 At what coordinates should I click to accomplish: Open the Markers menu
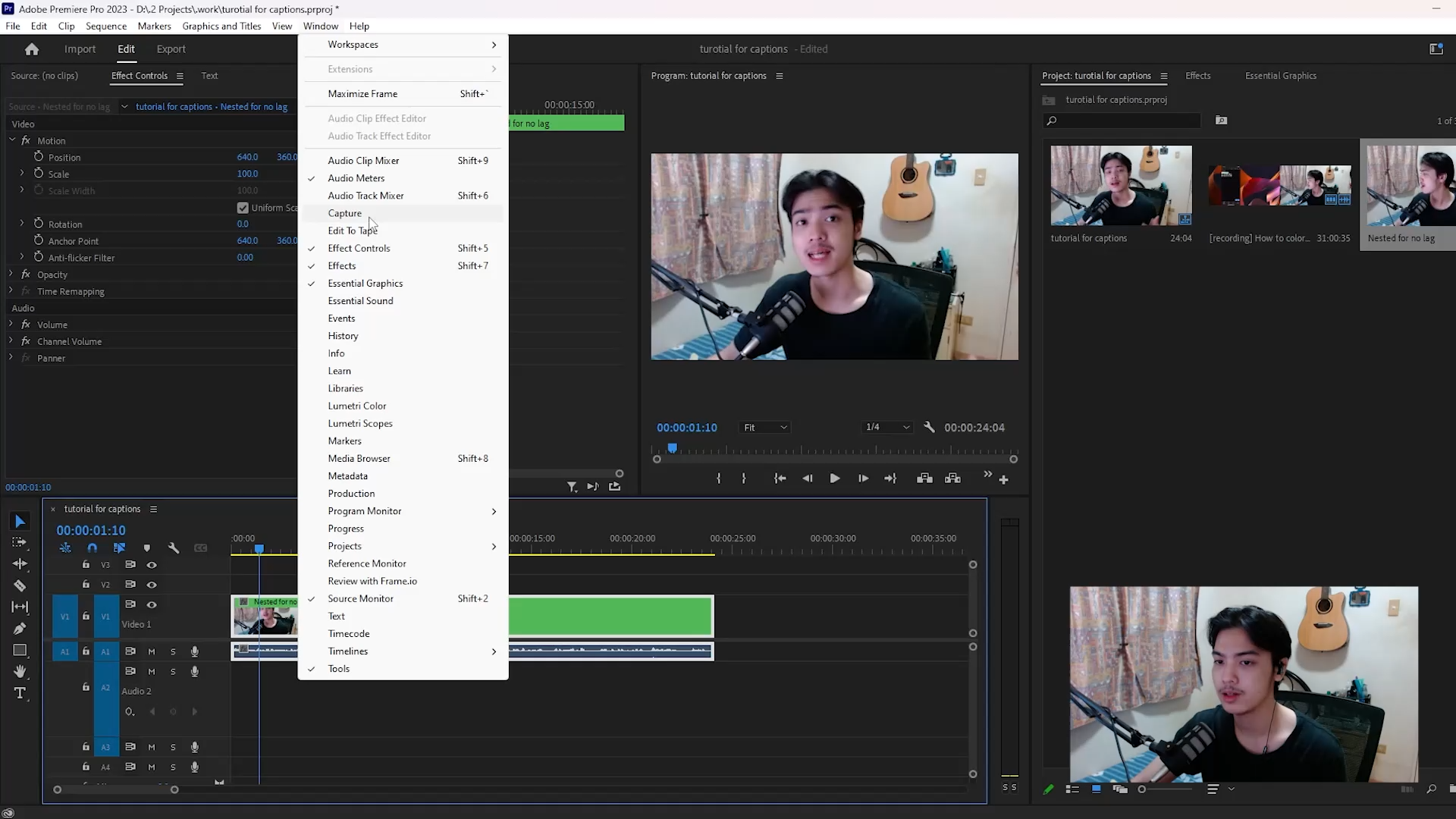click(155, 26)
